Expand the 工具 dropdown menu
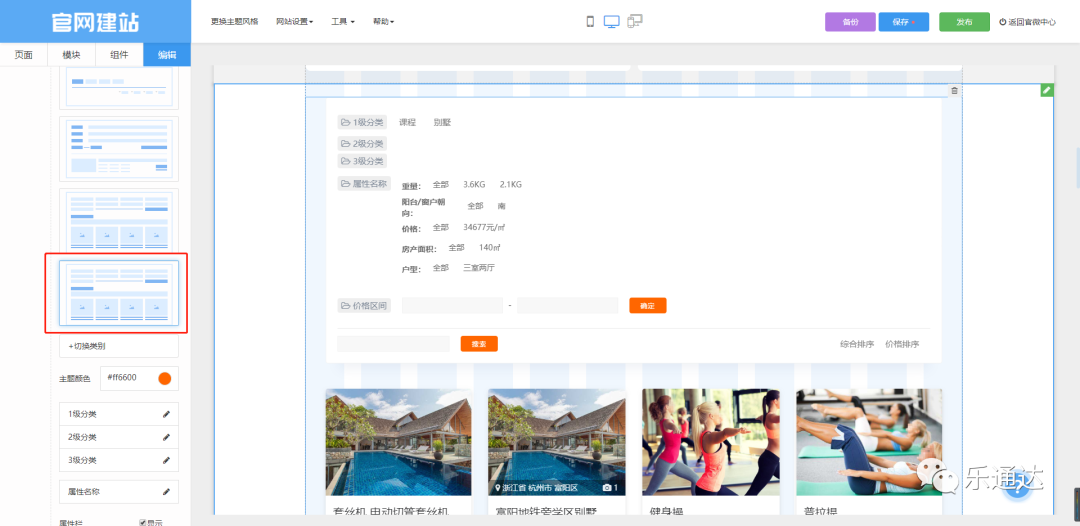The image size is (1080, 526). pyautogui.click(x=342, y=21)
